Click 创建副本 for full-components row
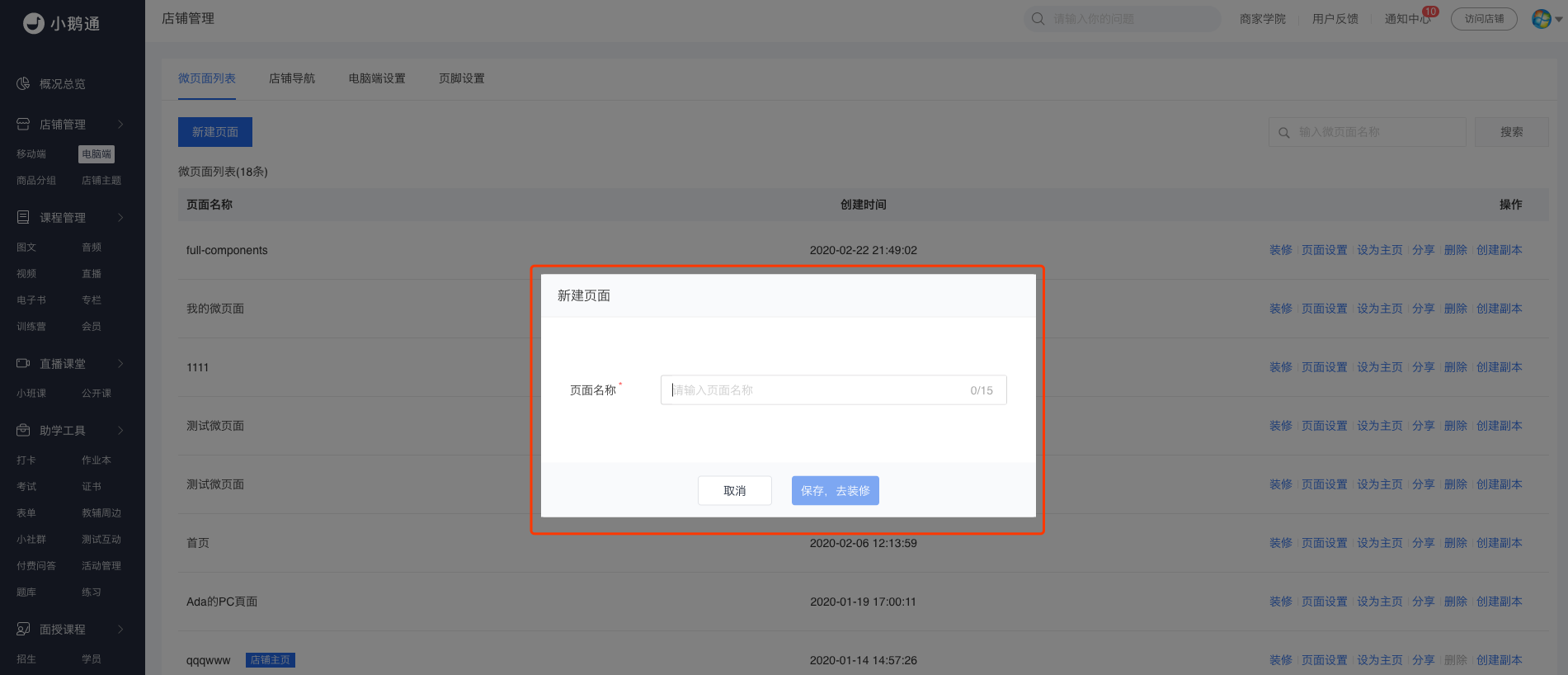Viewport: 1568px width, 675px height. [x=1500, y=250]
